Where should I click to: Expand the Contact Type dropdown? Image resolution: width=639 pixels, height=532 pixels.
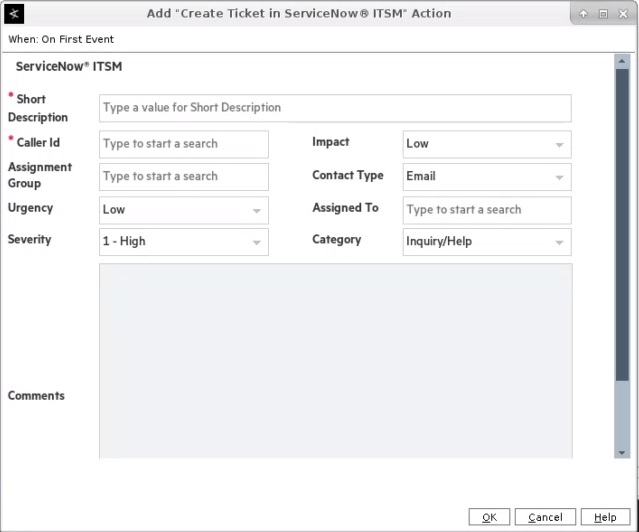tap(486, 177)
